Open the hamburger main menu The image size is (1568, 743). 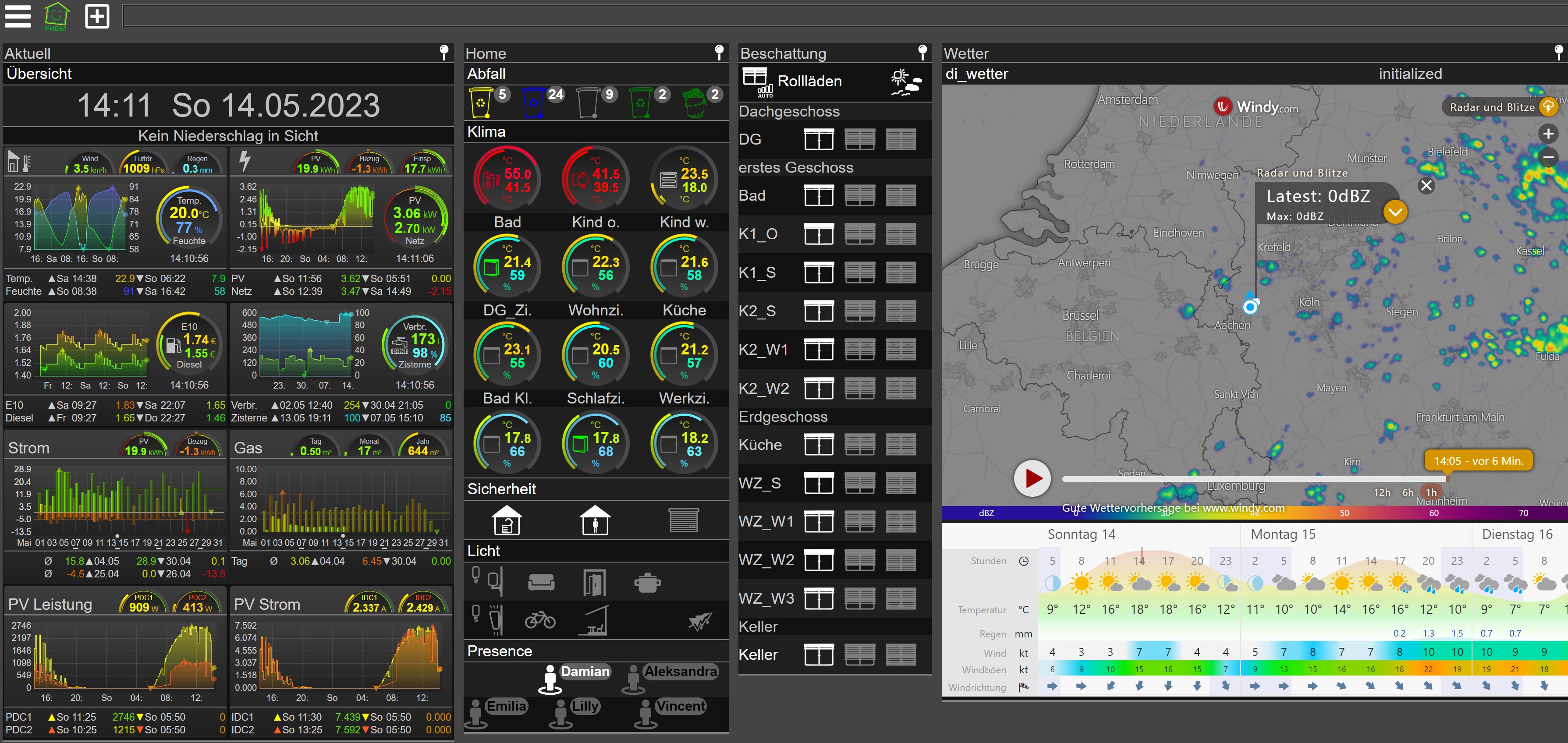coord(18,17)
